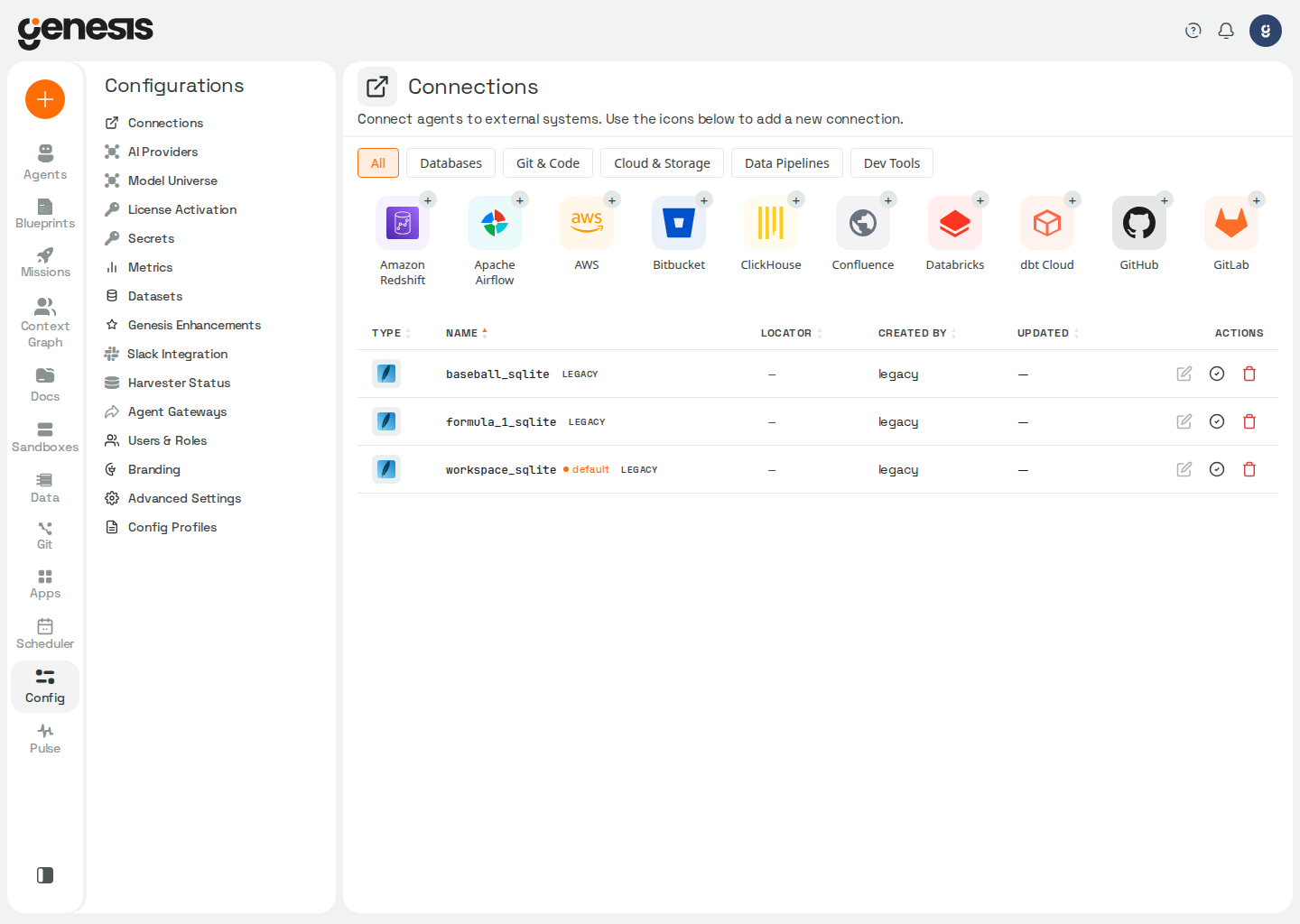Click the workspace_sqlite connection name
The image size is (1300, 924).
pyautogui.click(x=501, y=470)
